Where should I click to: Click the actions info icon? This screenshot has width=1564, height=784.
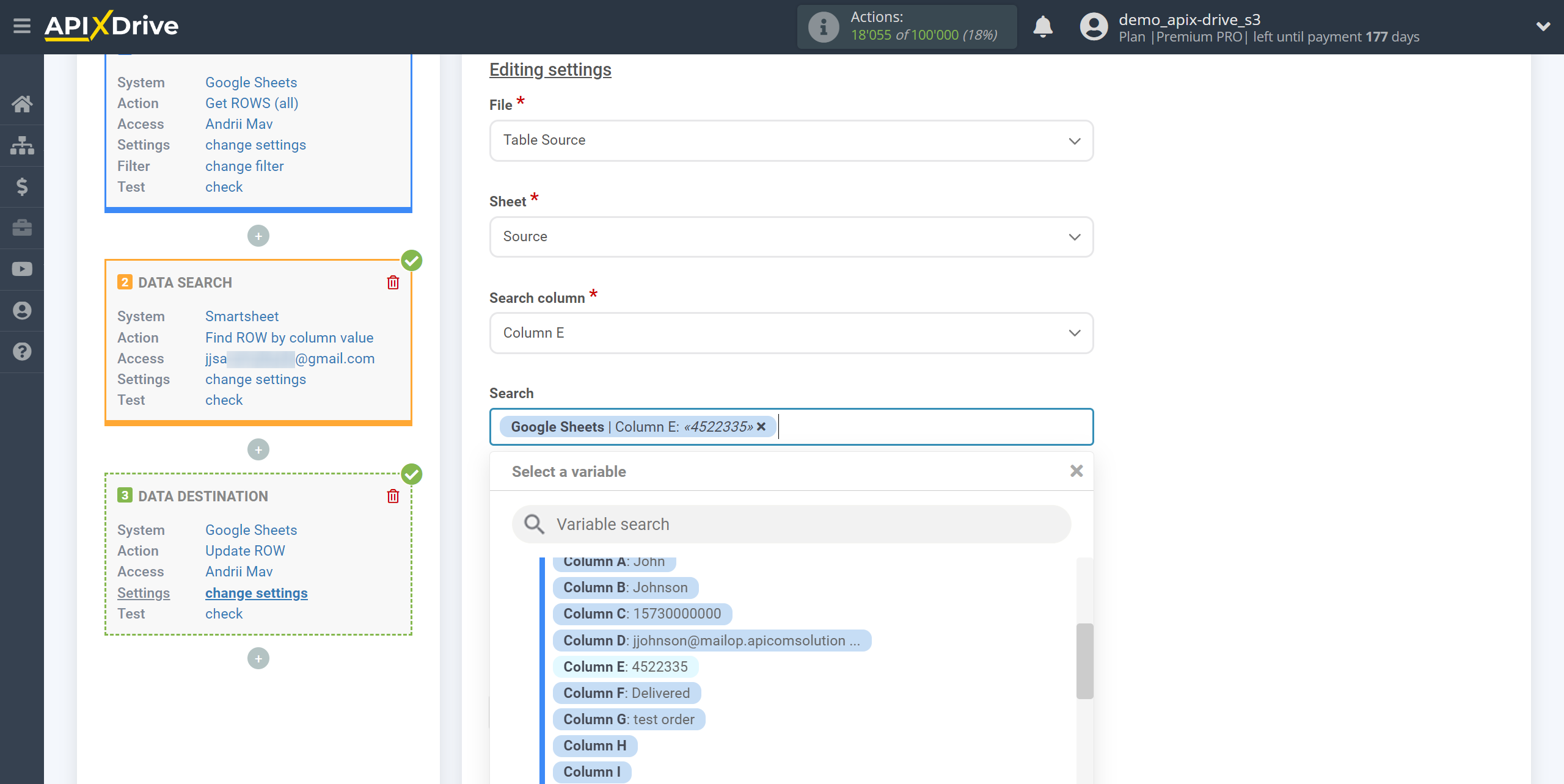pyautogui.click(x=823, y=27)
